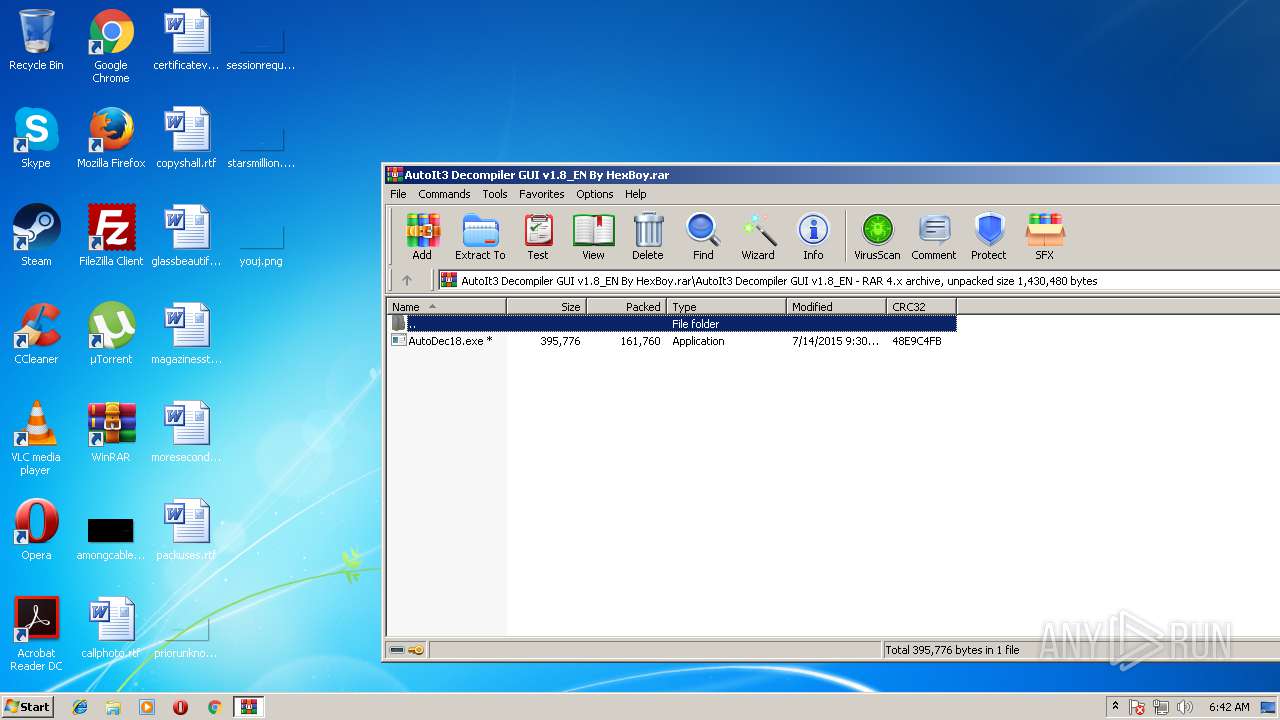The width and height of the screenshot is (1280, 720).
Task: Sort by the CRC32 column header
Action: coord(921,307)
